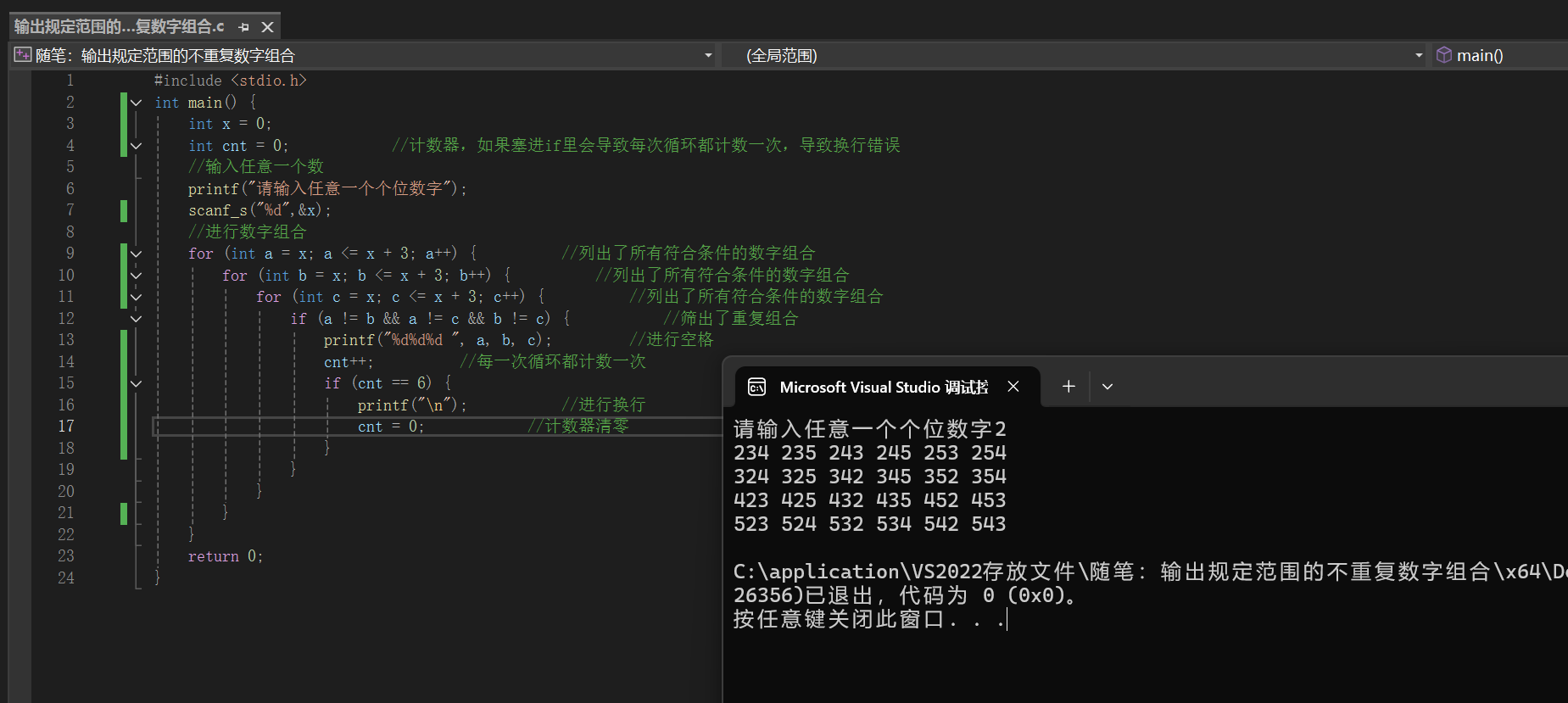
Task: Click line number 1 in the gutter
Action: [x=70, y=81]
